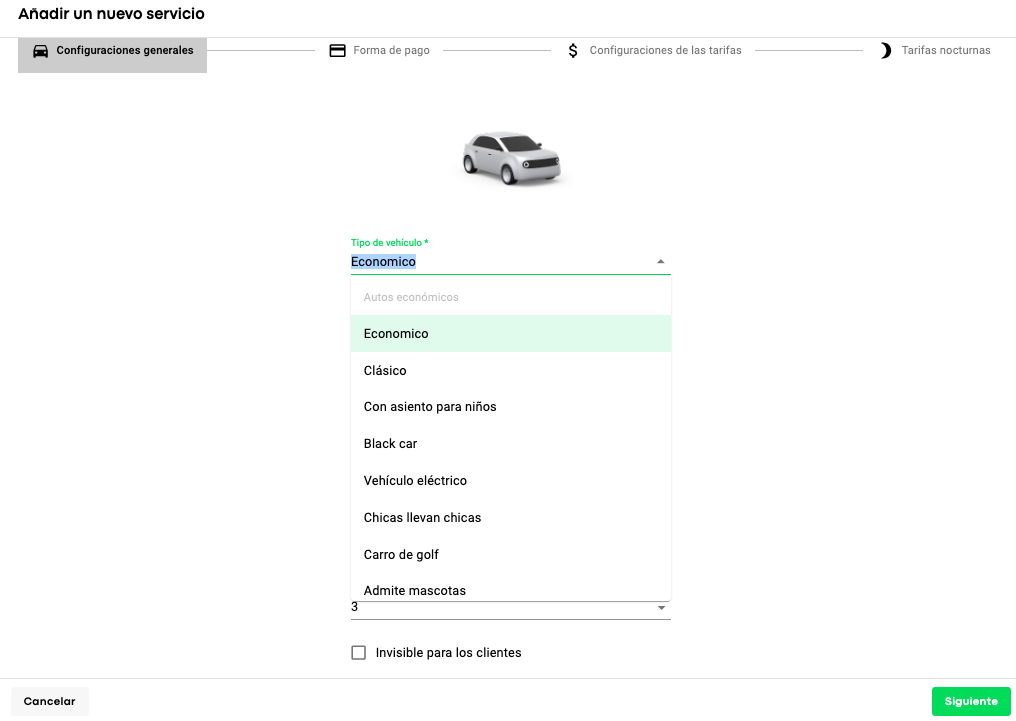Choose Vehículo eléctrico option
Screen dimensions: 1016x721
[x=511, y=481]
